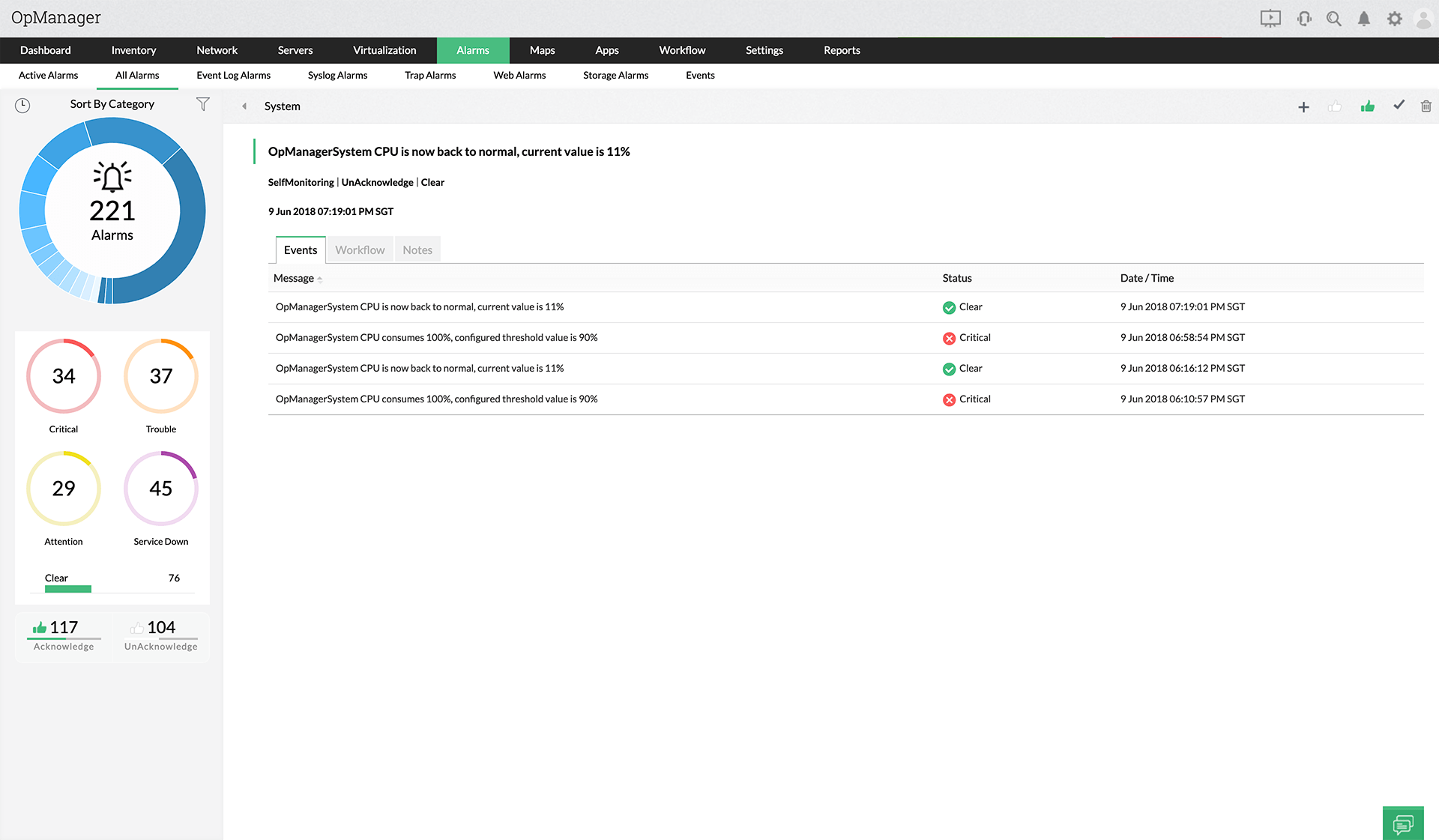Click the SelfMonitoring link
Image resolution: width=1439 pixels, height=840 pixels.
(301, 182)
